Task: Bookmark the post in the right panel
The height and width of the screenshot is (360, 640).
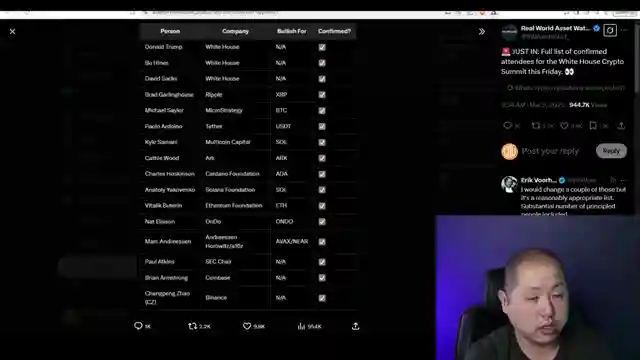Action: [593, 126]
